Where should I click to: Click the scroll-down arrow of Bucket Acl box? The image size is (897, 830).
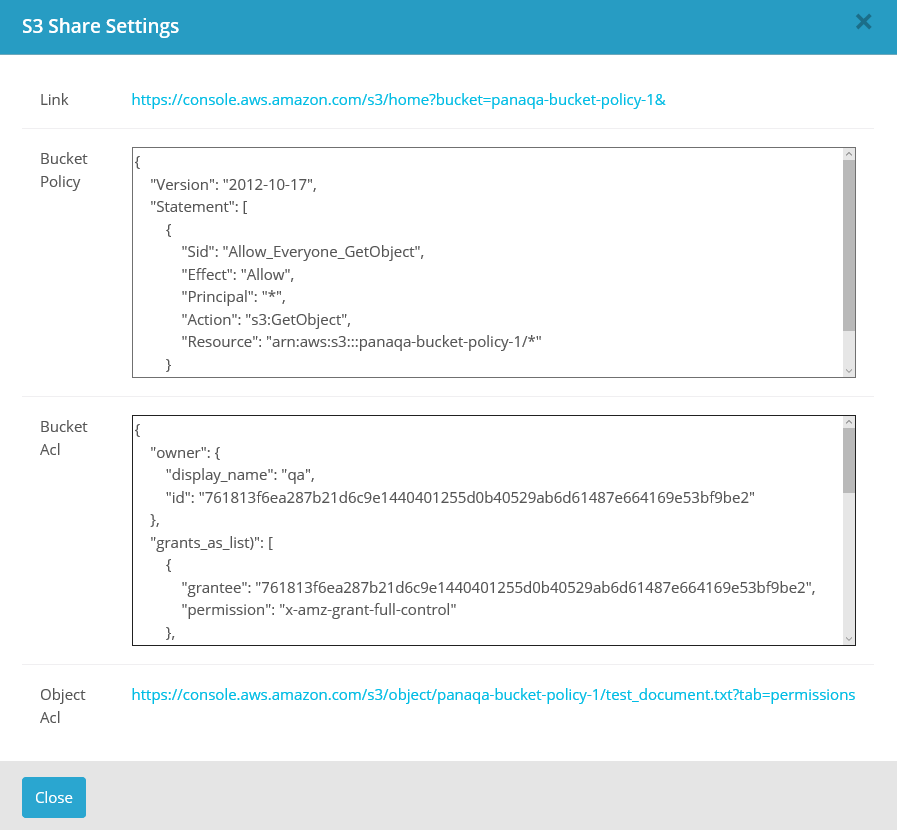click(848, 637)
